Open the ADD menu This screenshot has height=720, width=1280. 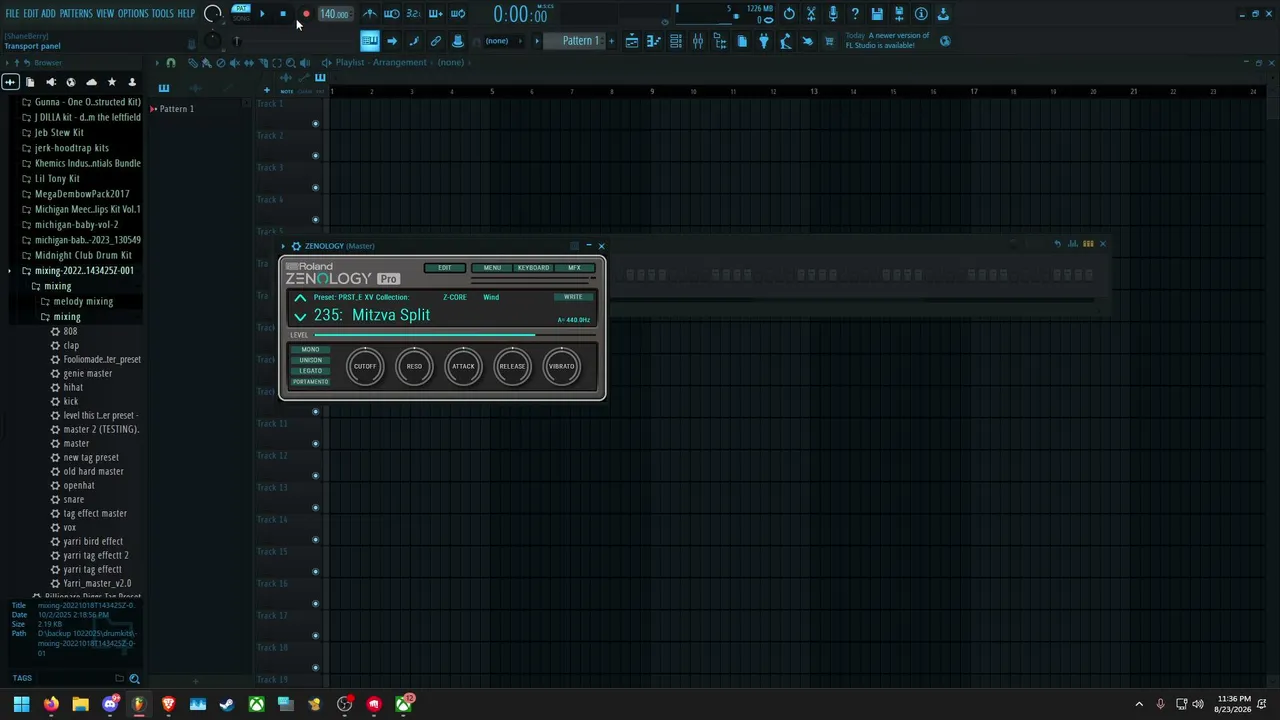point(48,14)
